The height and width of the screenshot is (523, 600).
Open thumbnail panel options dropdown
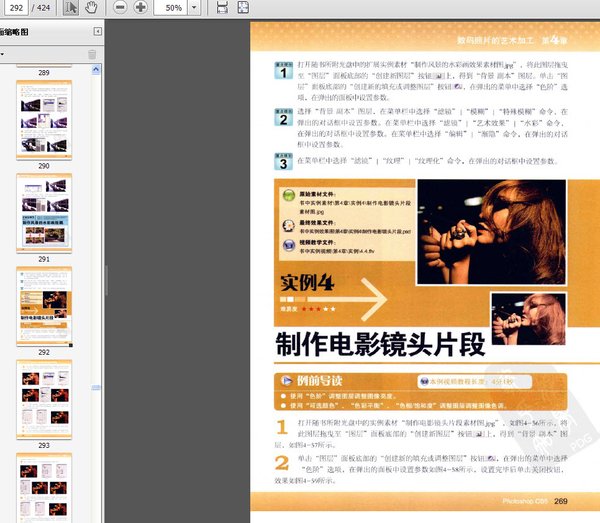coord(3,54)
